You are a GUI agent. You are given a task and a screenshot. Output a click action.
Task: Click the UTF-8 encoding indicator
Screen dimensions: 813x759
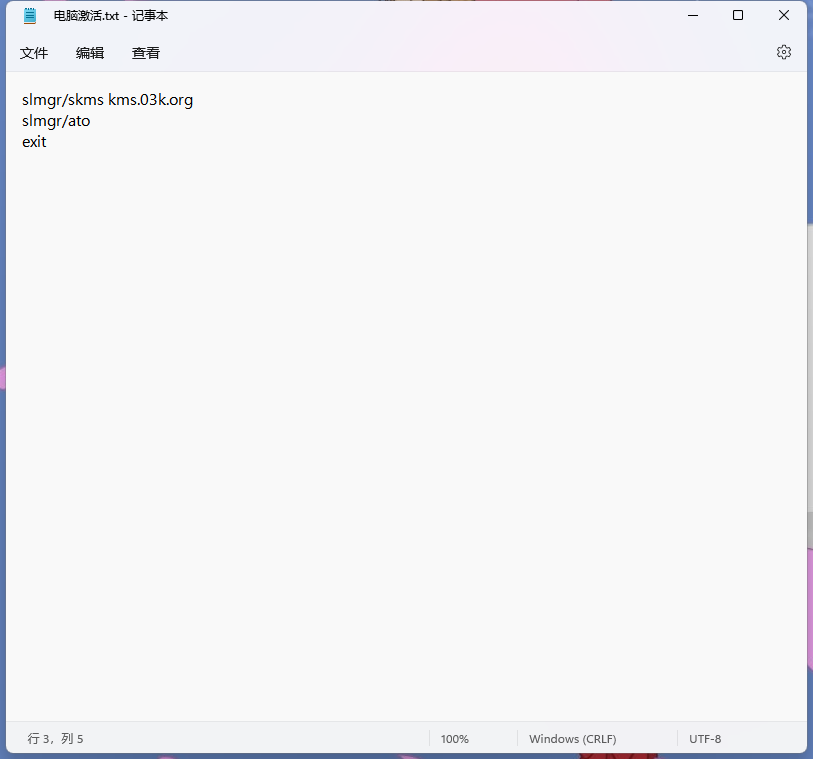[x=705, y=739]
